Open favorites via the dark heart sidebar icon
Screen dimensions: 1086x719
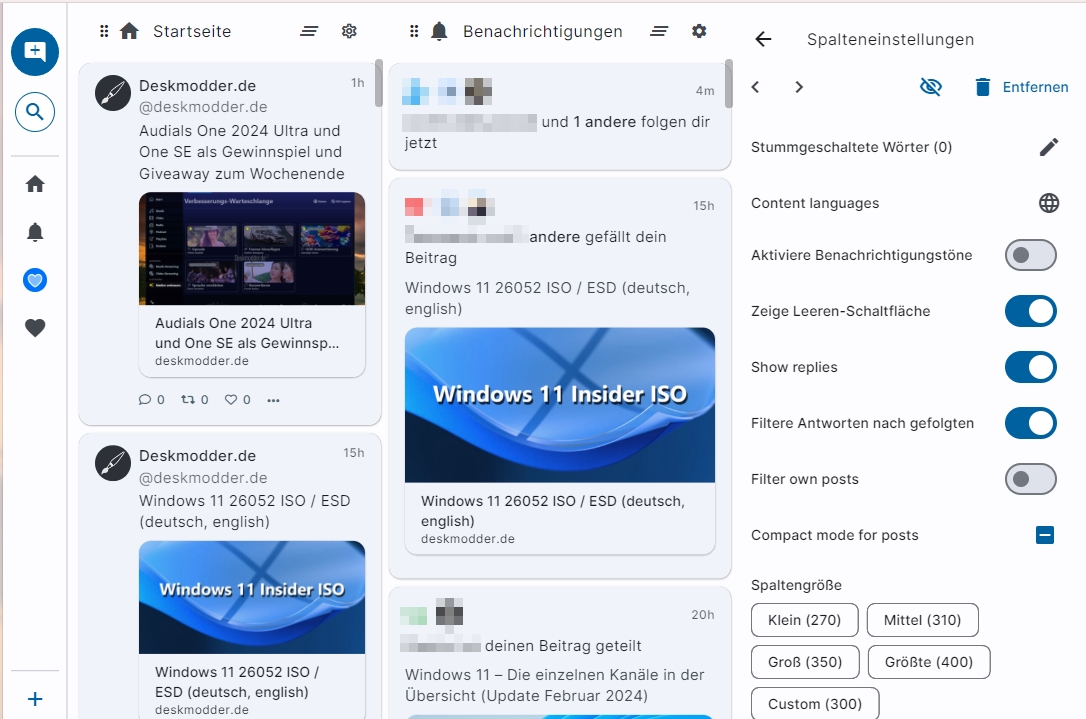(x=35, y=328)
